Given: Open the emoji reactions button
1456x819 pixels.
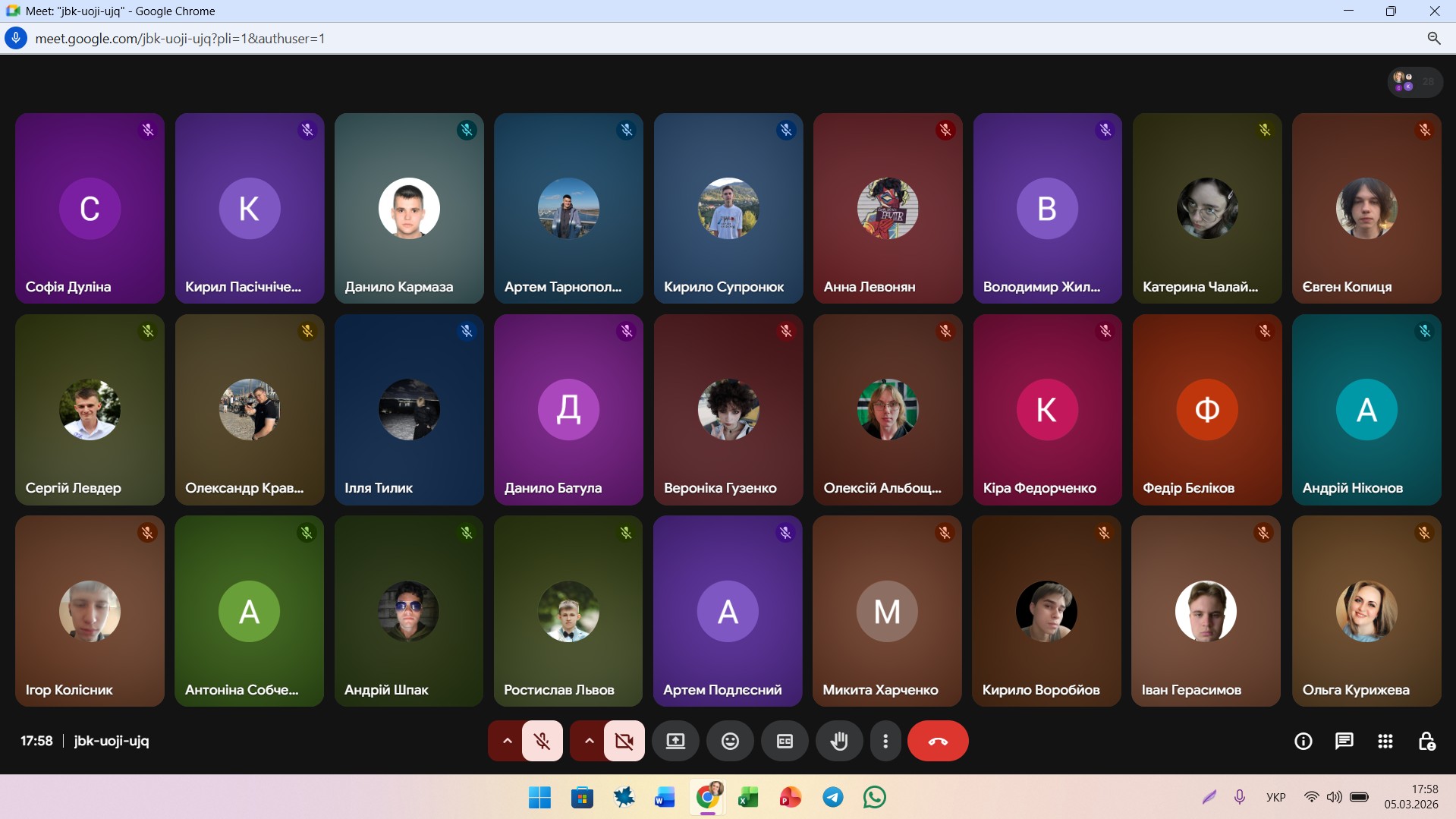Looking at the screenshot, I should coord(730,741).
